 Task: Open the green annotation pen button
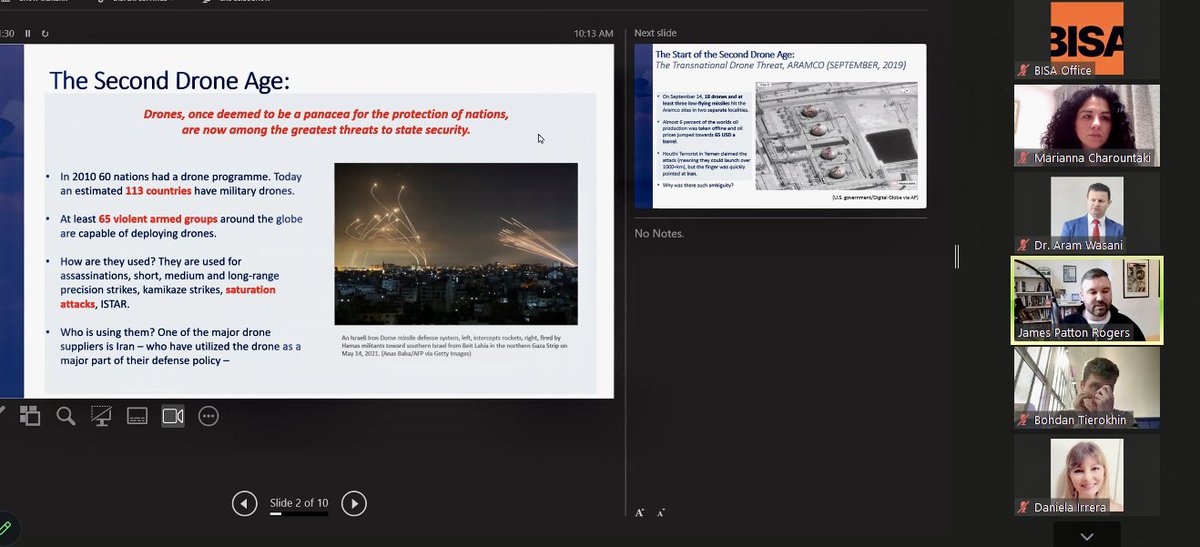pos(5,527)
